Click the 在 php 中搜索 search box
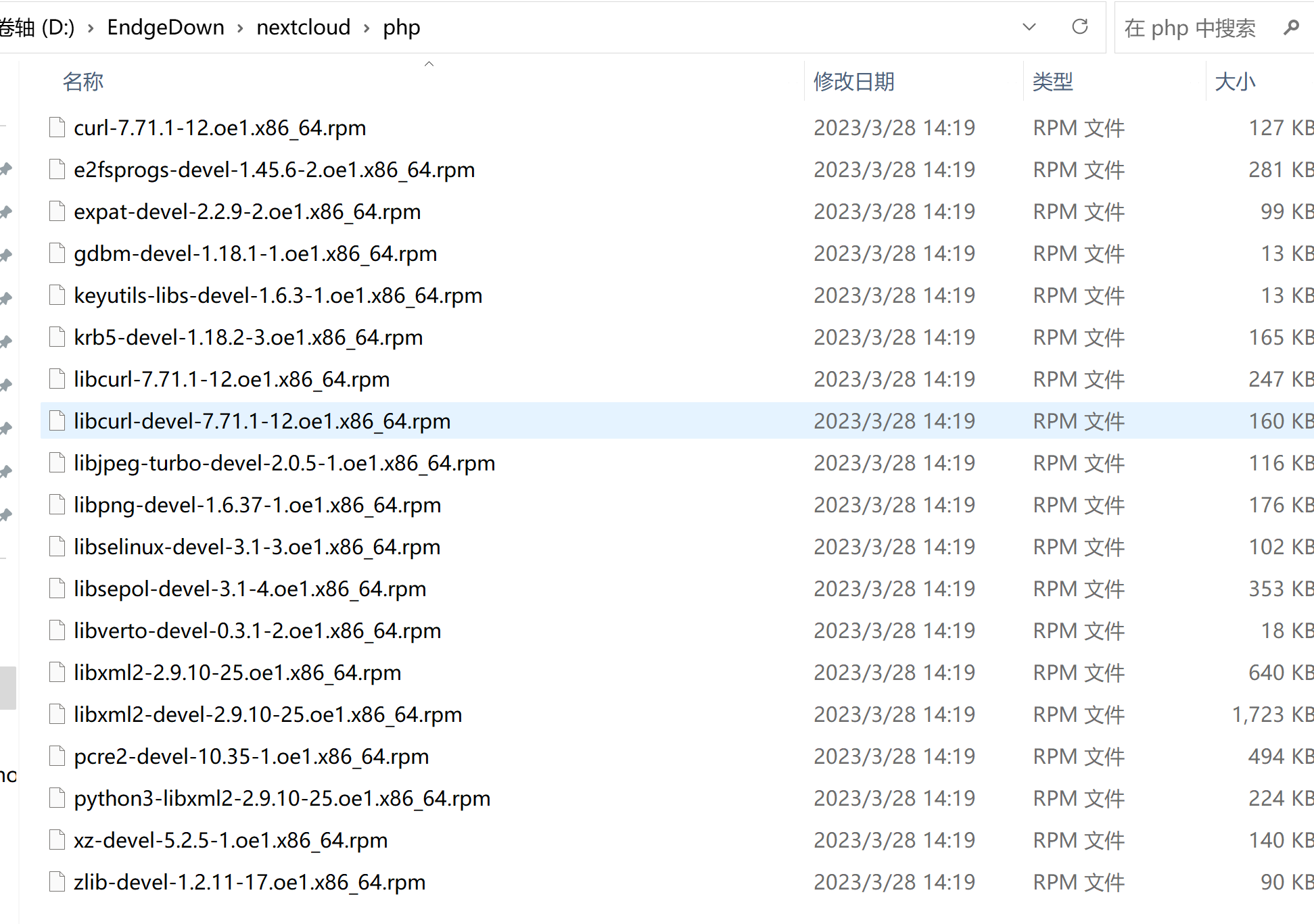Image resolution: width=1314 pixels, height=924 pixels. click(1190, 28)
